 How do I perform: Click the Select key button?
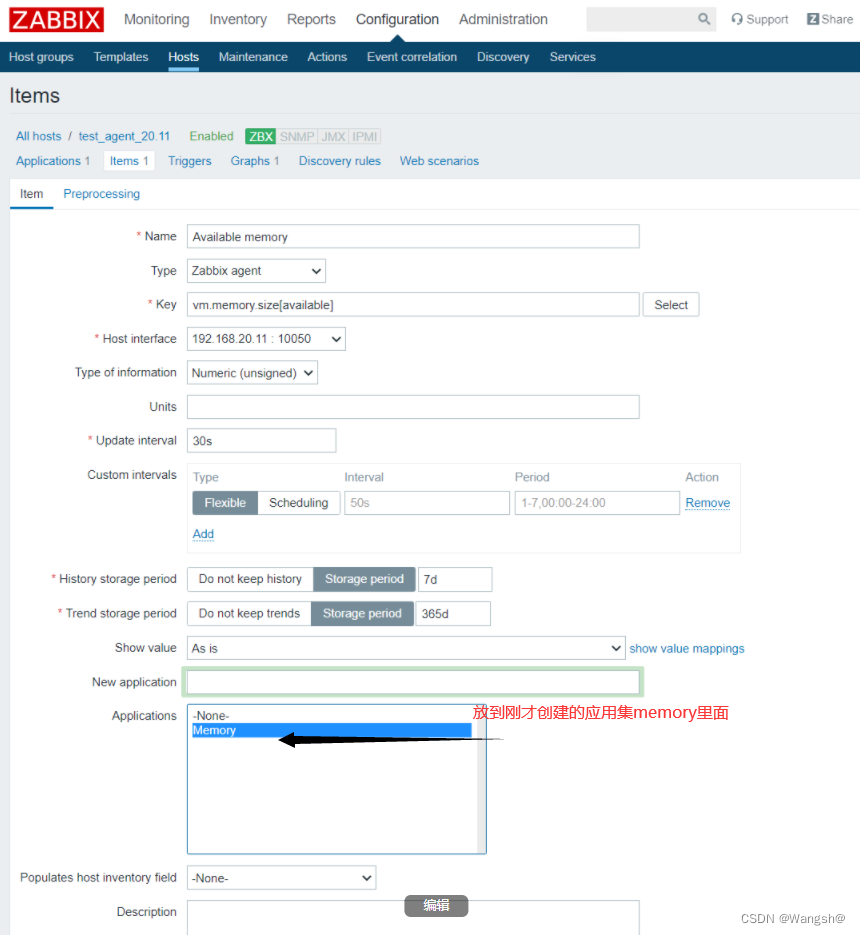[x=671, y=305]
